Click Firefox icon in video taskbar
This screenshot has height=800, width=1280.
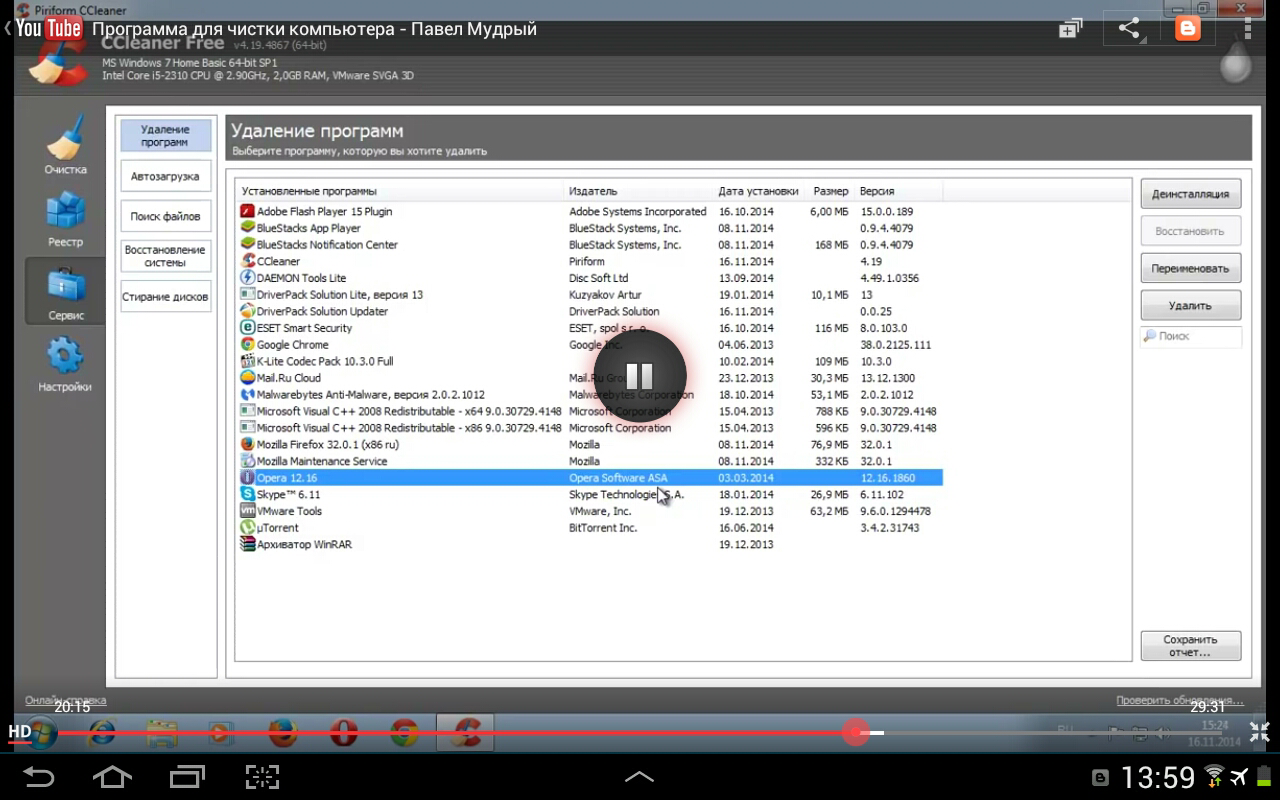pyautogui.click(x=282, y=734)
